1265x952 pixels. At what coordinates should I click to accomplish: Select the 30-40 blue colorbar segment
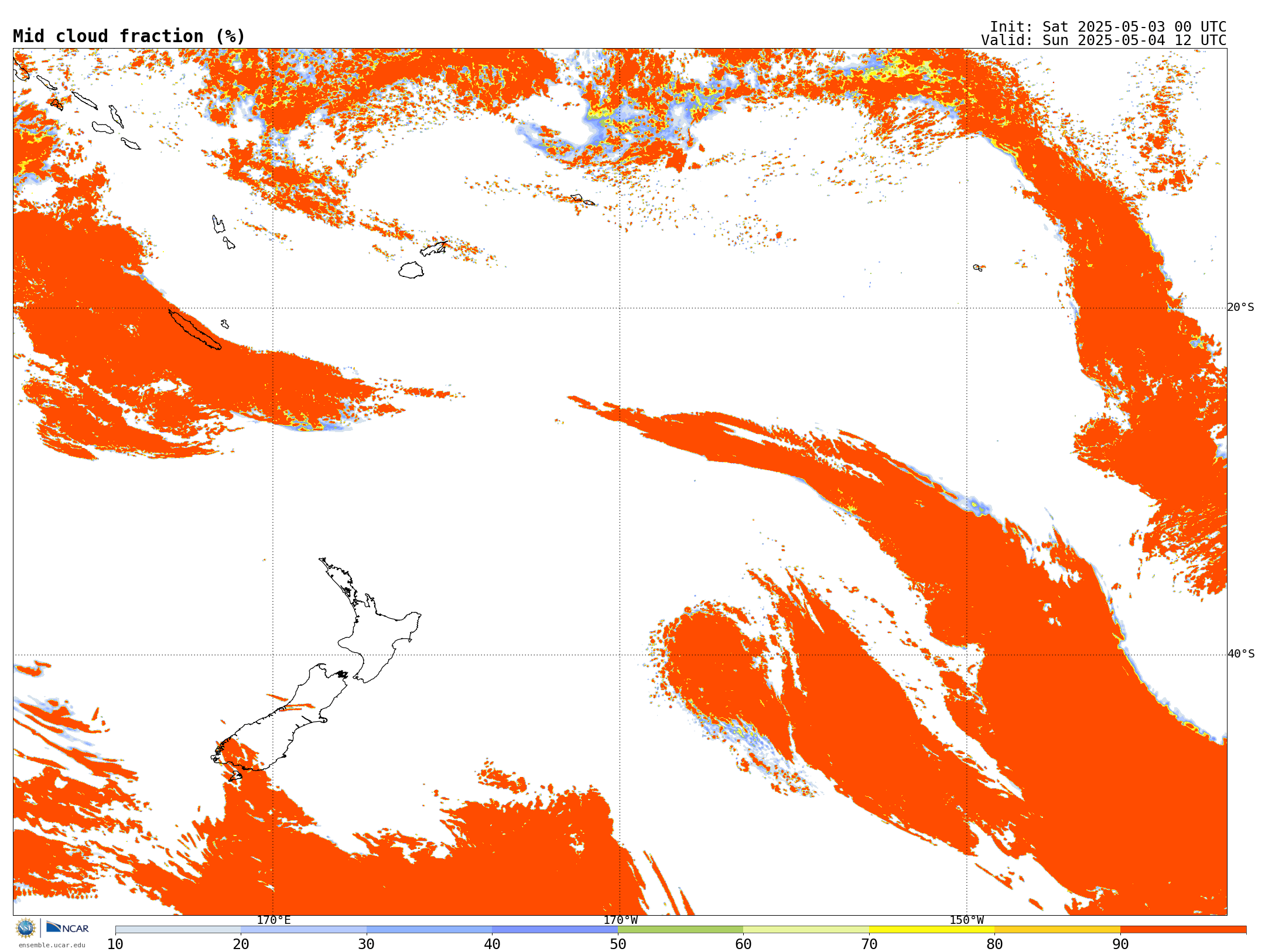click(429, 930)
